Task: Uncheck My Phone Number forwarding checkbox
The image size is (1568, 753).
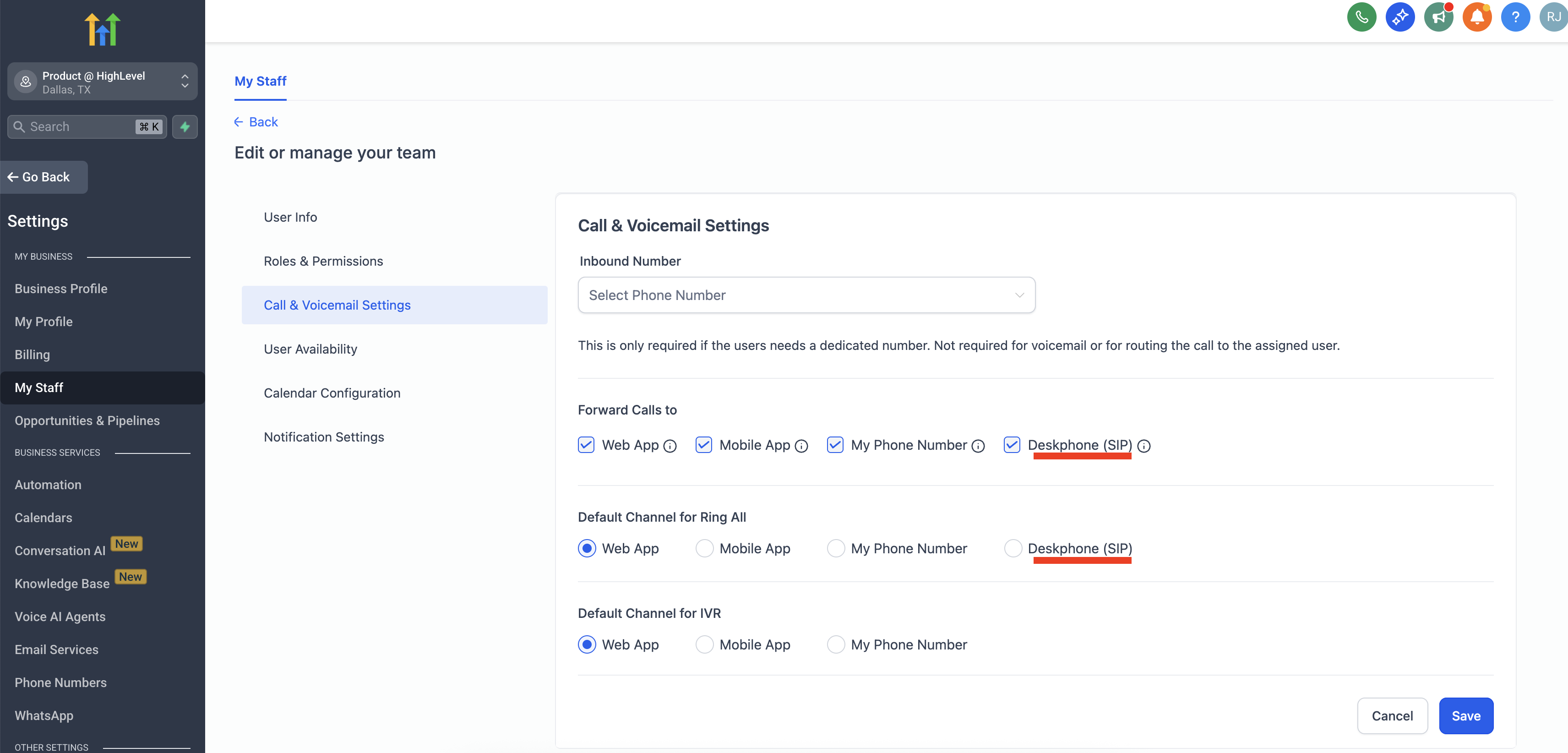Action: [x=835, y=445]
